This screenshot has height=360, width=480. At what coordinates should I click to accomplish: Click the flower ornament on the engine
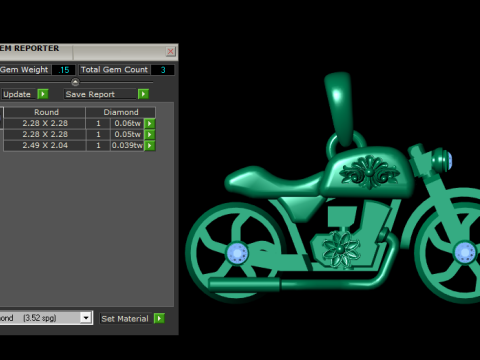[341, 249]
